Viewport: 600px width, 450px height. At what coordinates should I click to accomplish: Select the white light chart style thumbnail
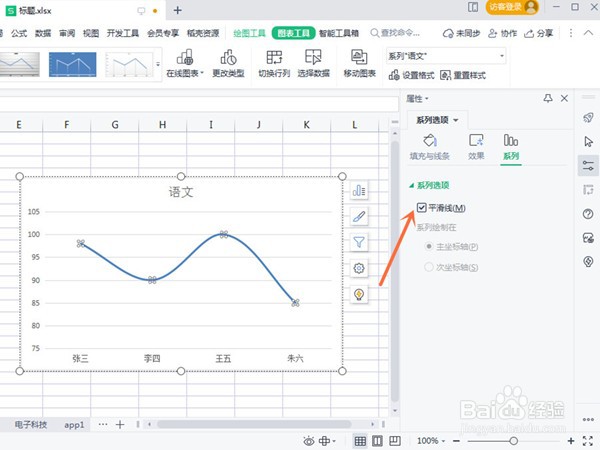pos(129,64)
